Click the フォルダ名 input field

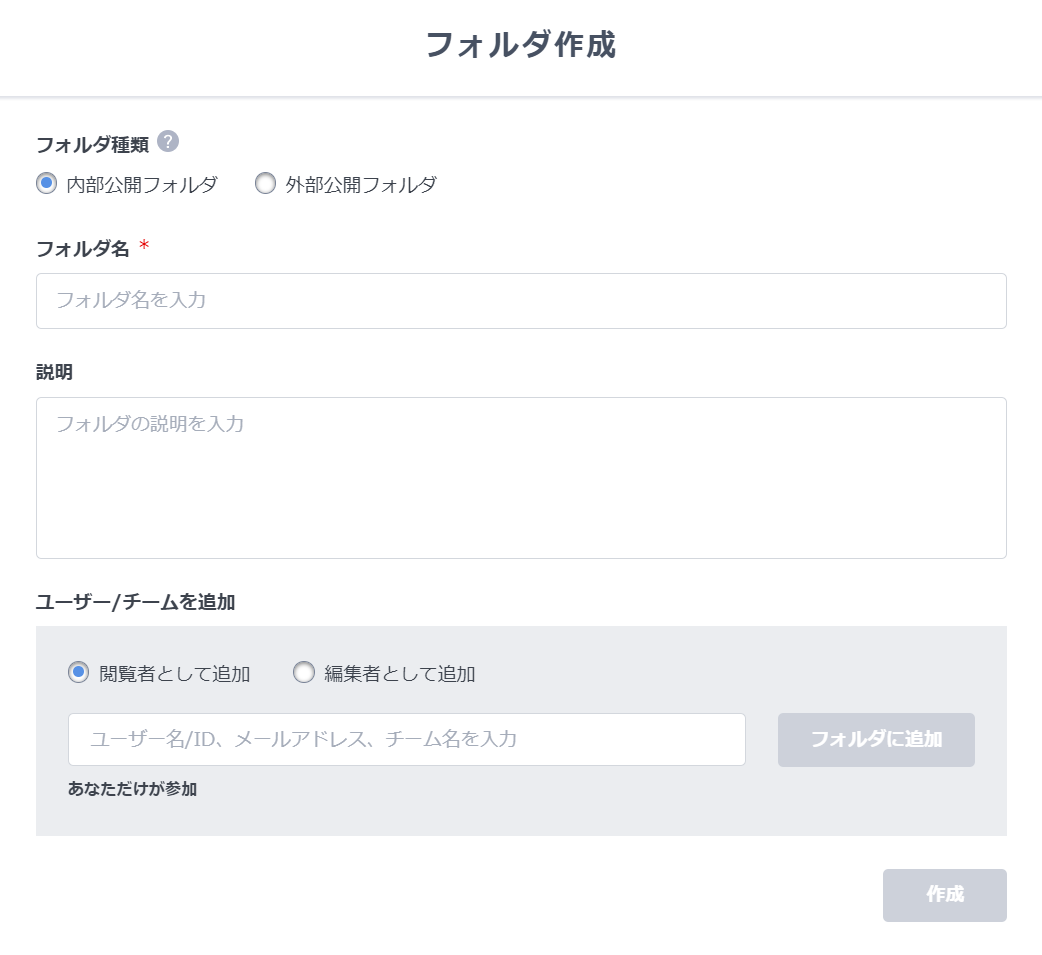520,300
